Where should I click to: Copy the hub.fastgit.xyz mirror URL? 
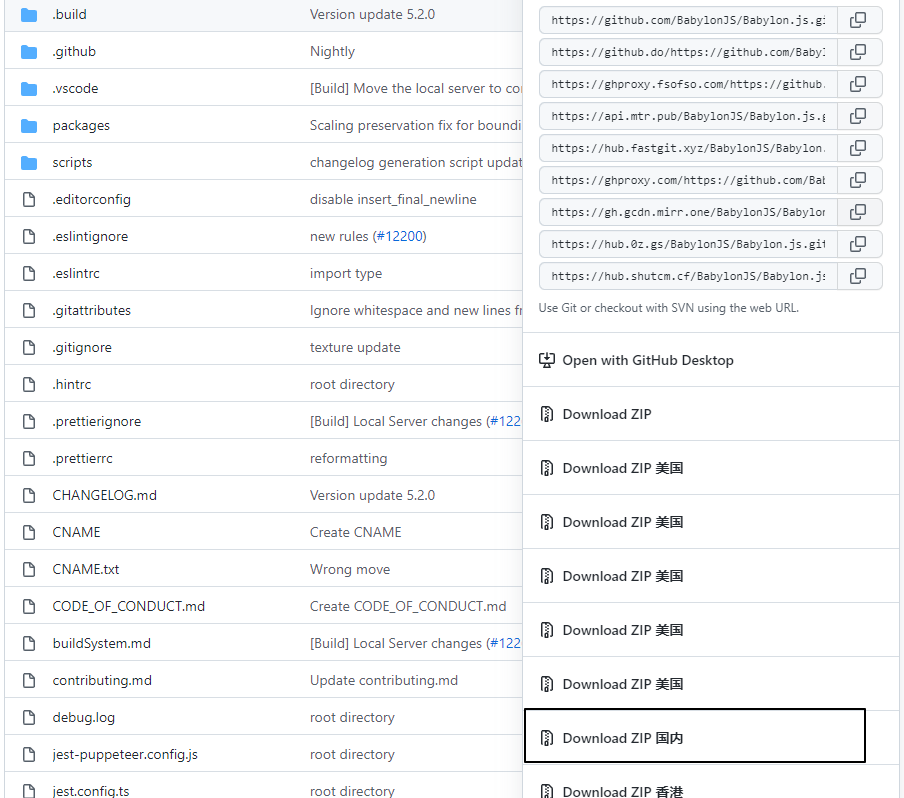[x=858, y=148]
